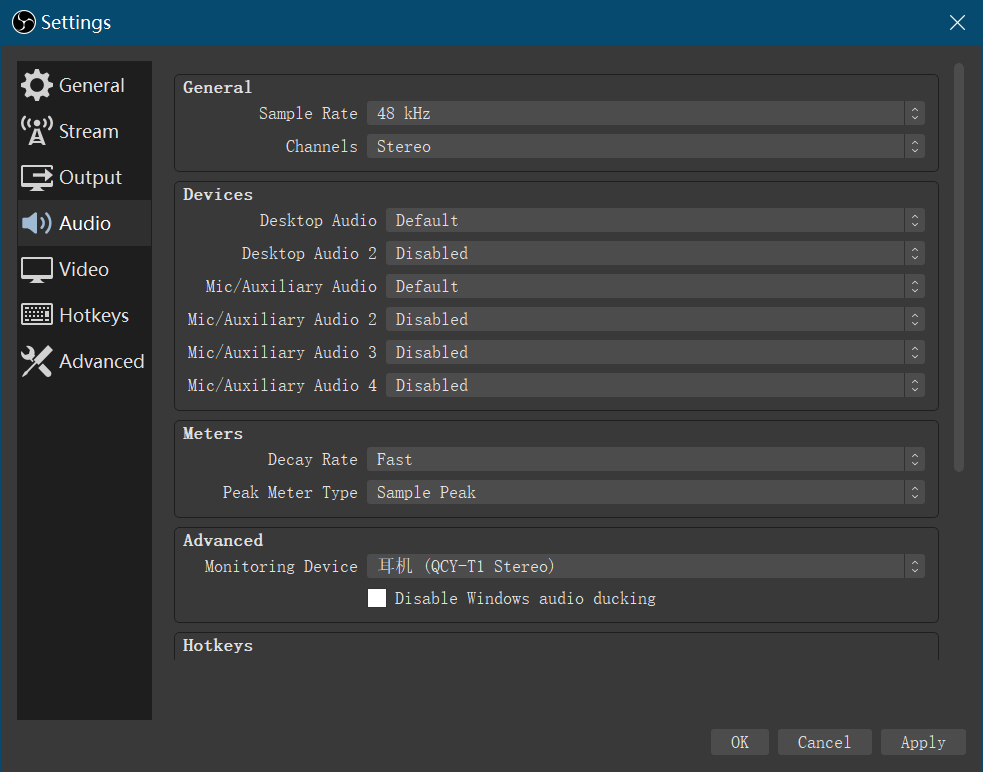The width and height of the screenshot is (983, 772).
Task: Open Video settings via monitor icon
Action: tap(36, 269)
